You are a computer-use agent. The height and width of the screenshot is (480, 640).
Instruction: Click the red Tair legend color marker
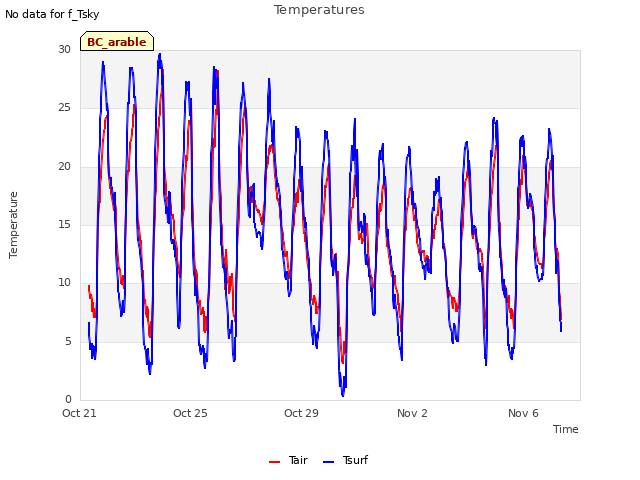click(x=274, y=462)
